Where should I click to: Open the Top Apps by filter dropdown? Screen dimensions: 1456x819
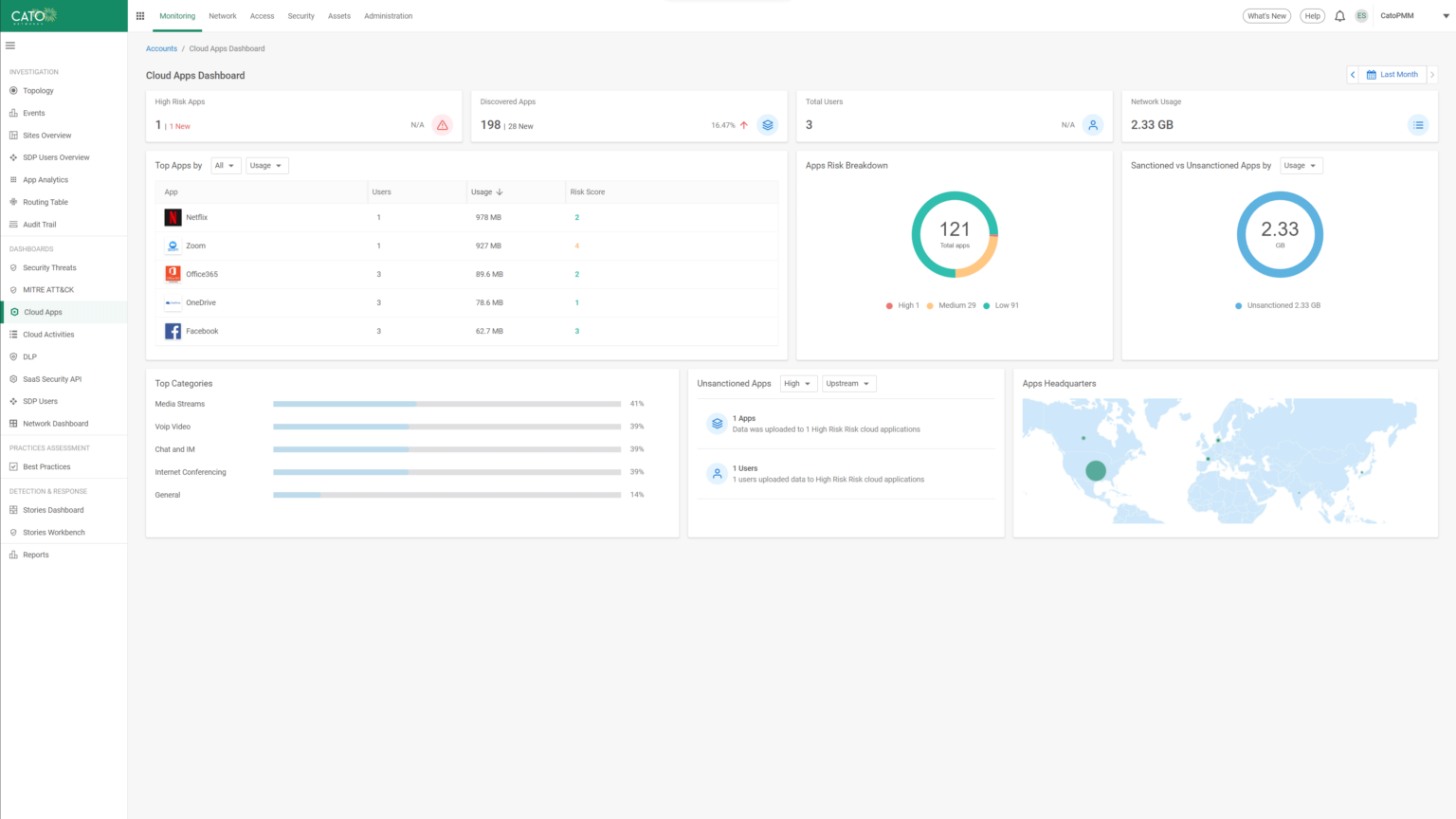(225, 165)
